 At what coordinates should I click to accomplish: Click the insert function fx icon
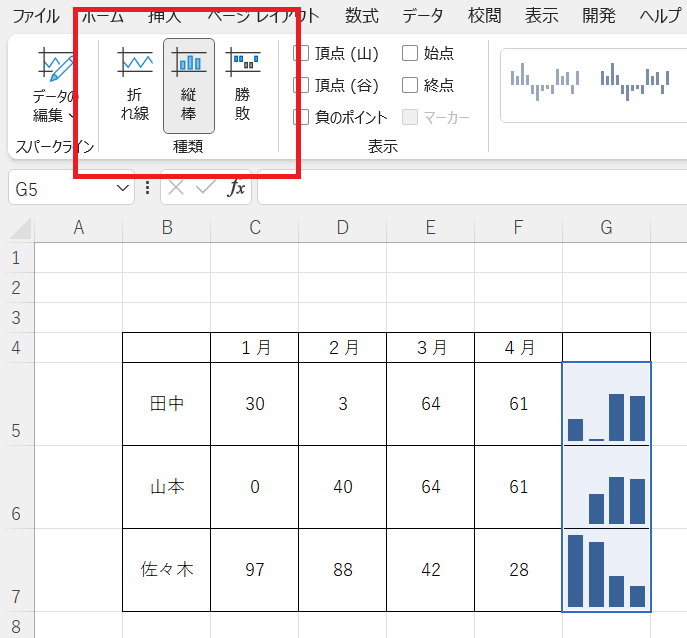click(236, 188)
